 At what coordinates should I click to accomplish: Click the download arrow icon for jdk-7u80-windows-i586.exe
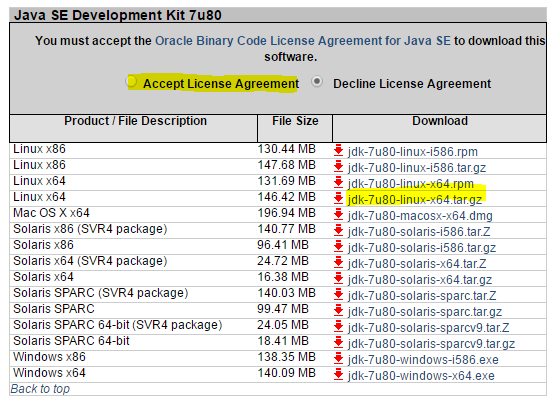pyautogui.click(x=339, y=358)
